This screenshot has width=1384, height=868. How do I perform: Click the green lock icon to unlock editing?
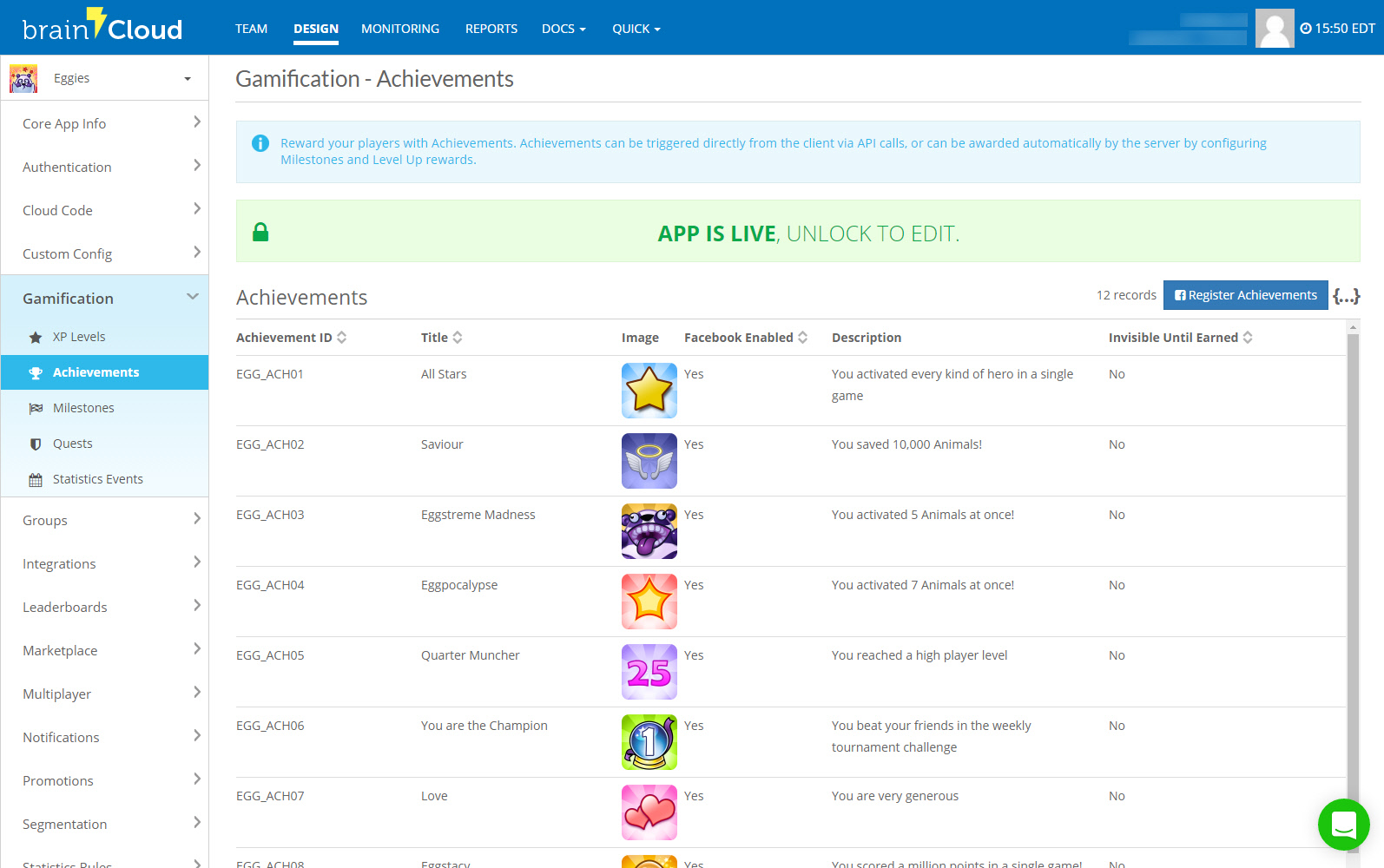pyautogui.click(x=260, y=232)
